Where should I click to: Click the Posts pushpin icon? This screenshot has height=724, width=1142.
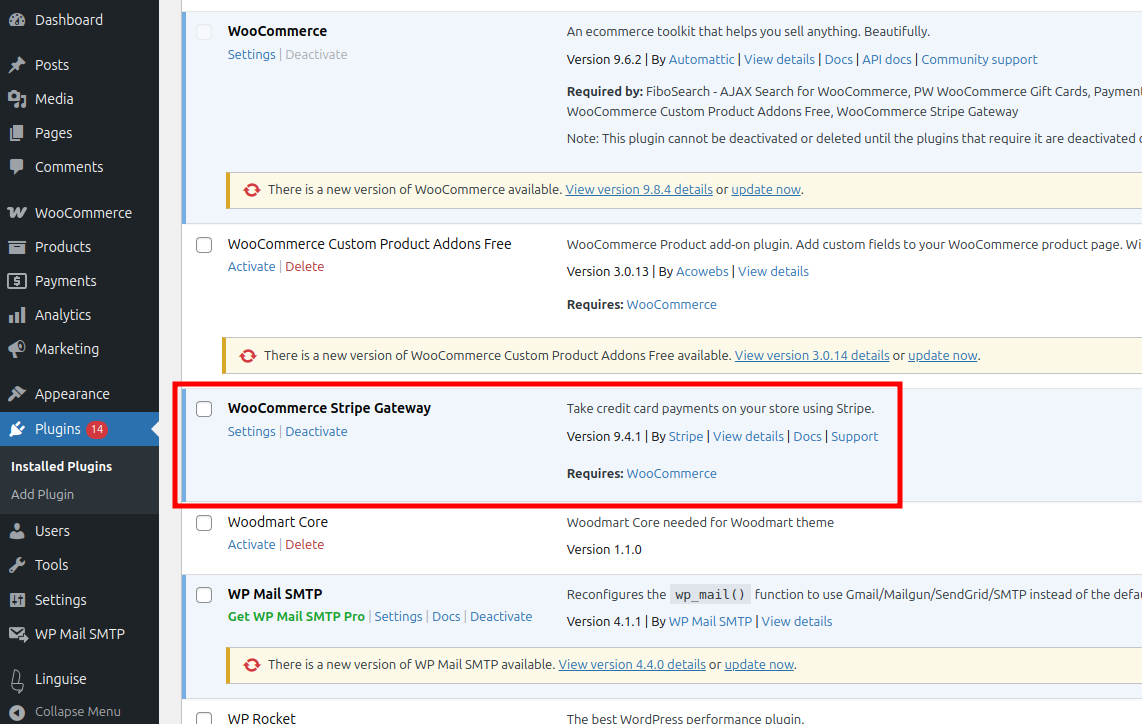point(17,65)
